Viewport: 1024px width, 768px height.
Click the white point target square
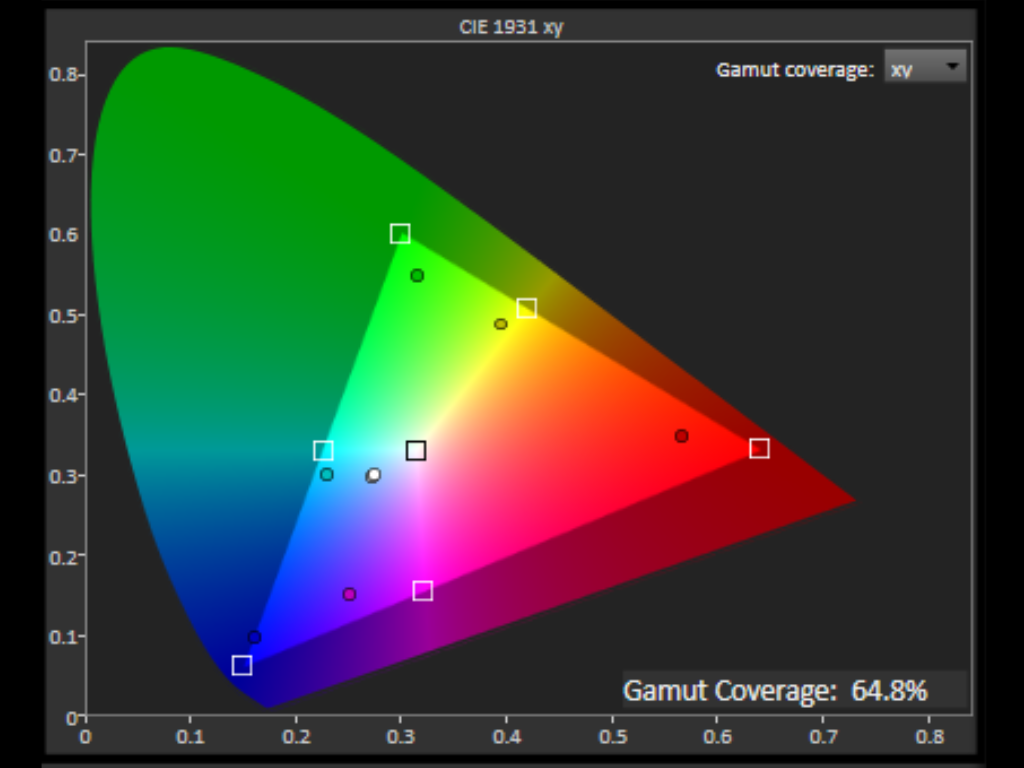pos(416,451)
